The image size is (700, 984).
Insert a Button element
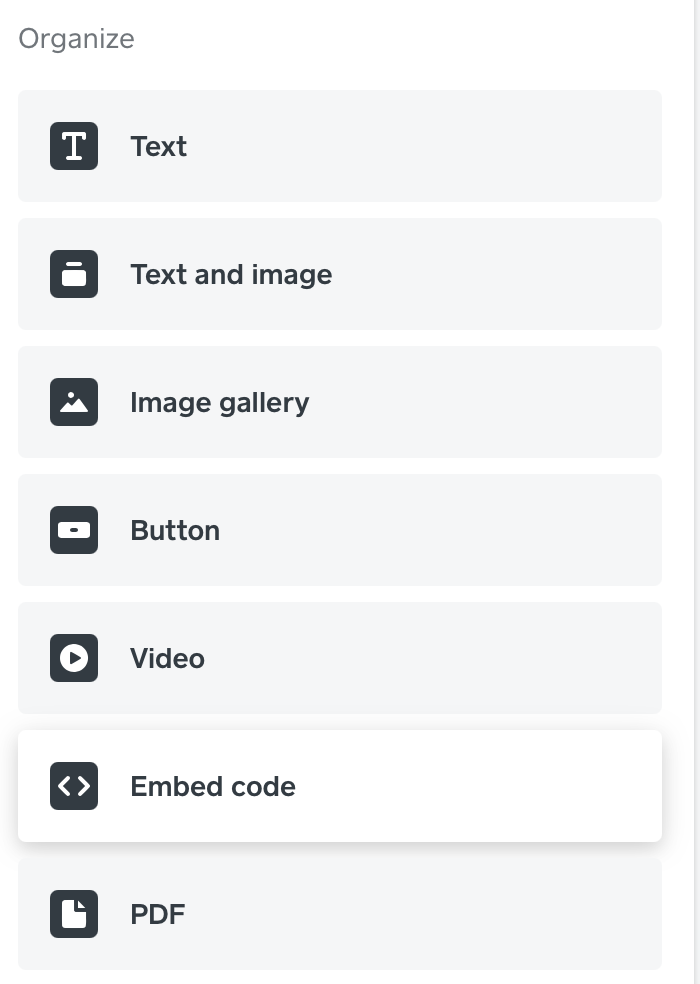[340, 530]
